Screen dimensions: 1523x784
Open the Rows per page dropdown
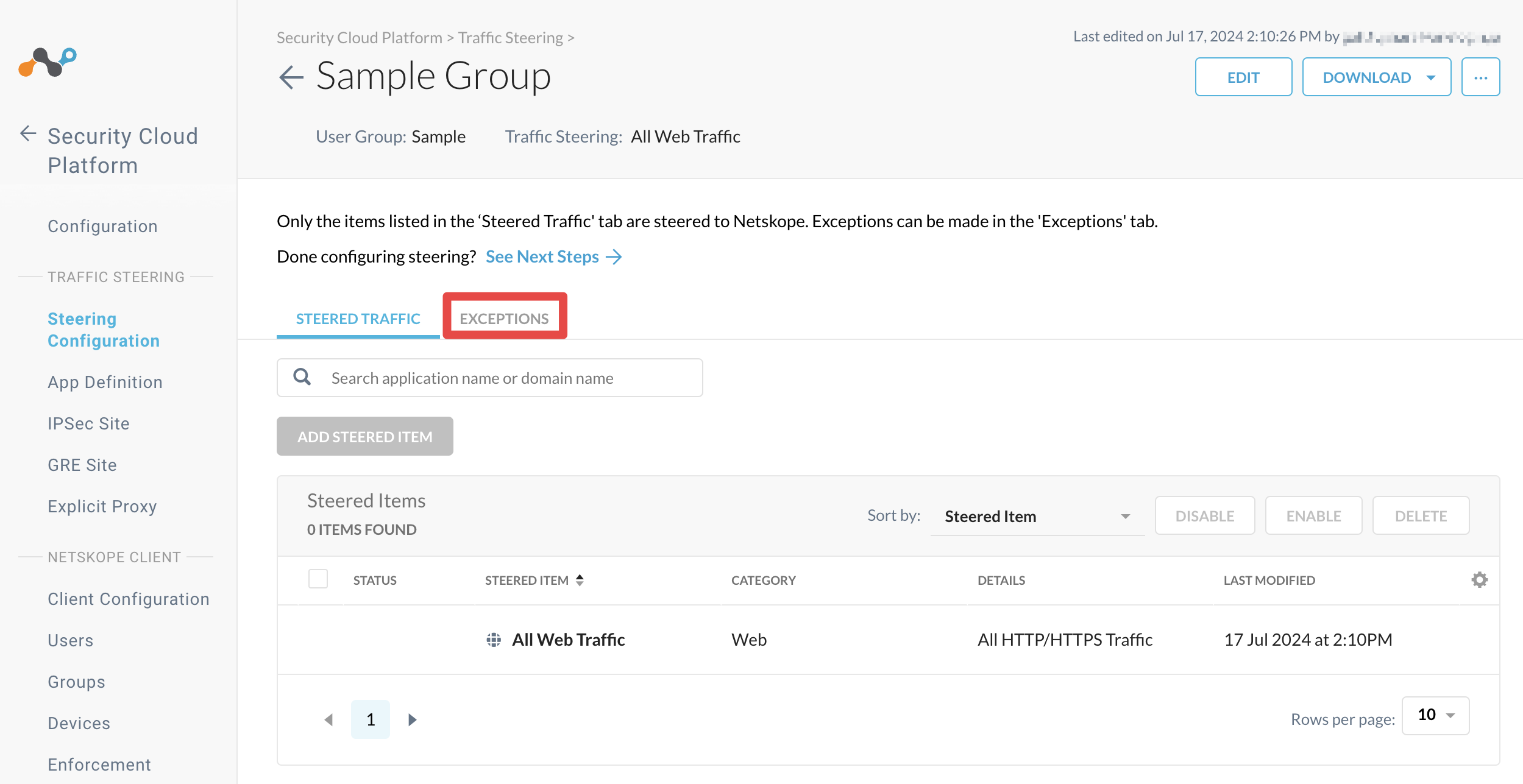pos(1435,715)
